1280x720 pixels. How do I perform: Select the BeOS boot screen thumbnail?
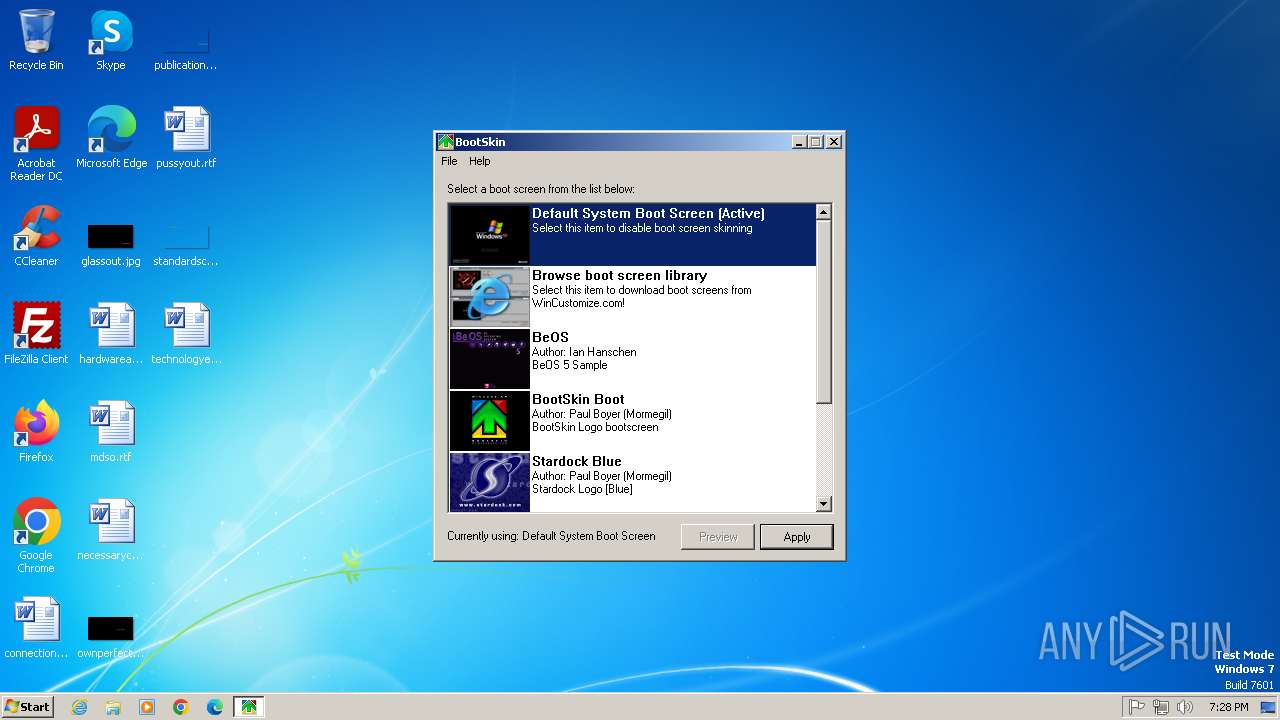click(x=490, y=359)
